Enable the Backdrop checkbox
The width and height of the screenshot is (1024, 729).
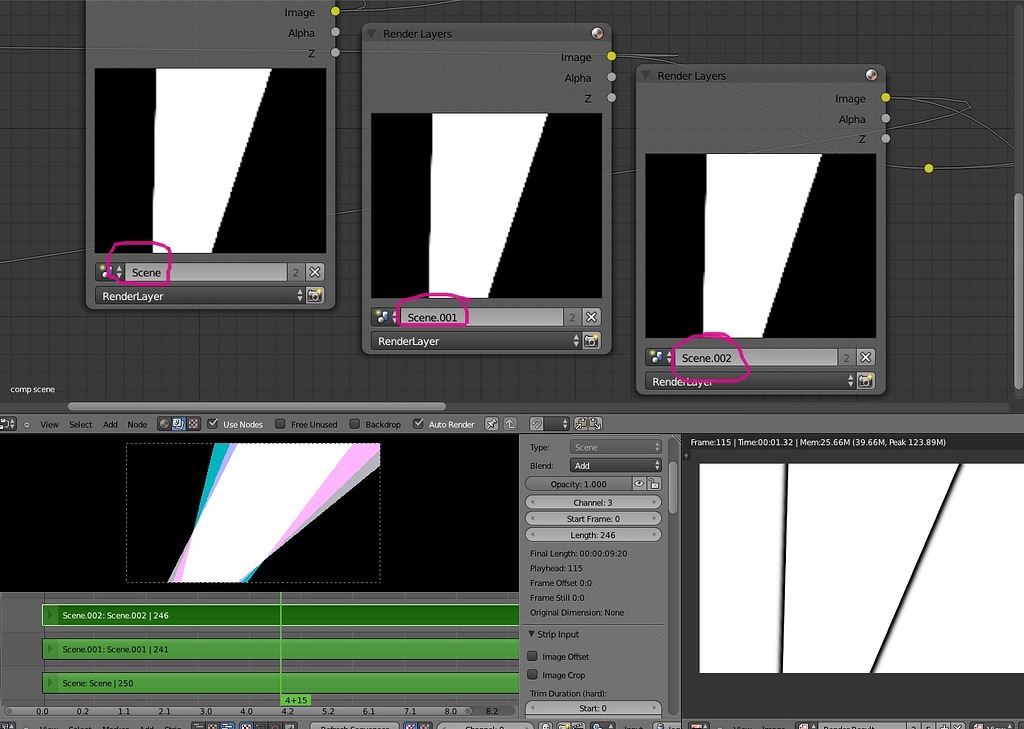tap(355, 424)
